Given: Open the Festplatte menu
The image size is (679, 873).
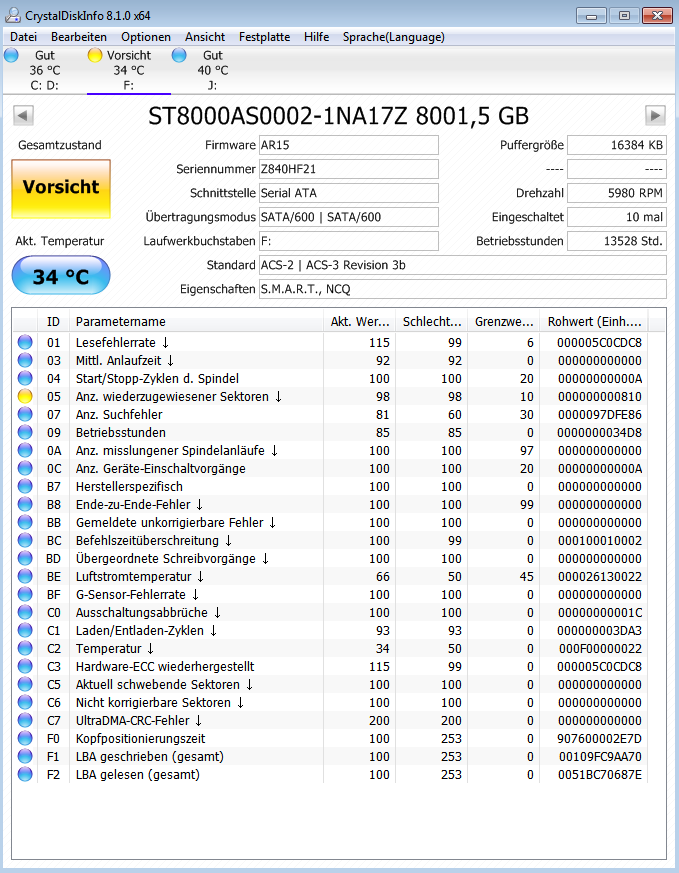Looking at the screenshot, I should click(264, 37).
